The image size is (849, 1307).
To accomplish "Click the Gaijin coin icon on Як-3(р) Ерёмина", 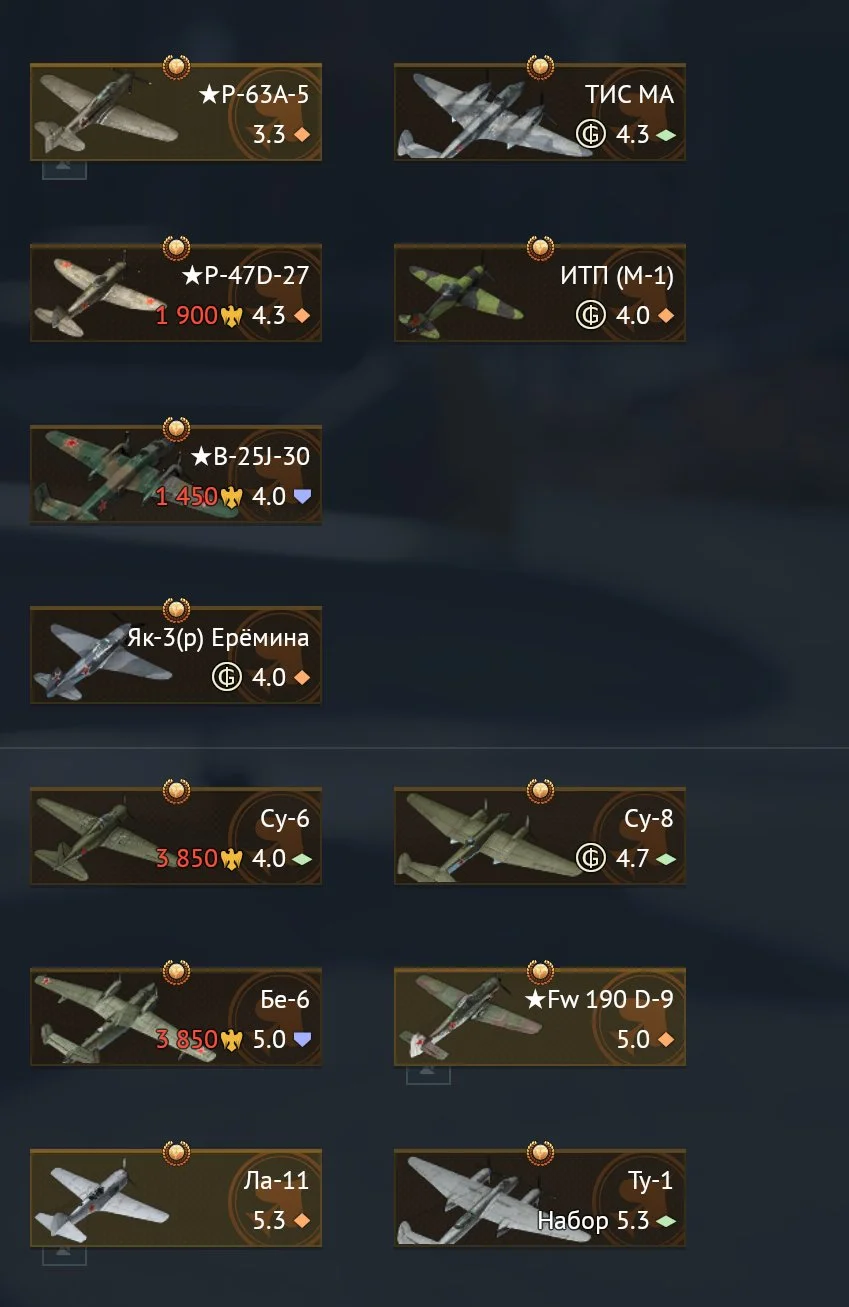I will 227,677.
